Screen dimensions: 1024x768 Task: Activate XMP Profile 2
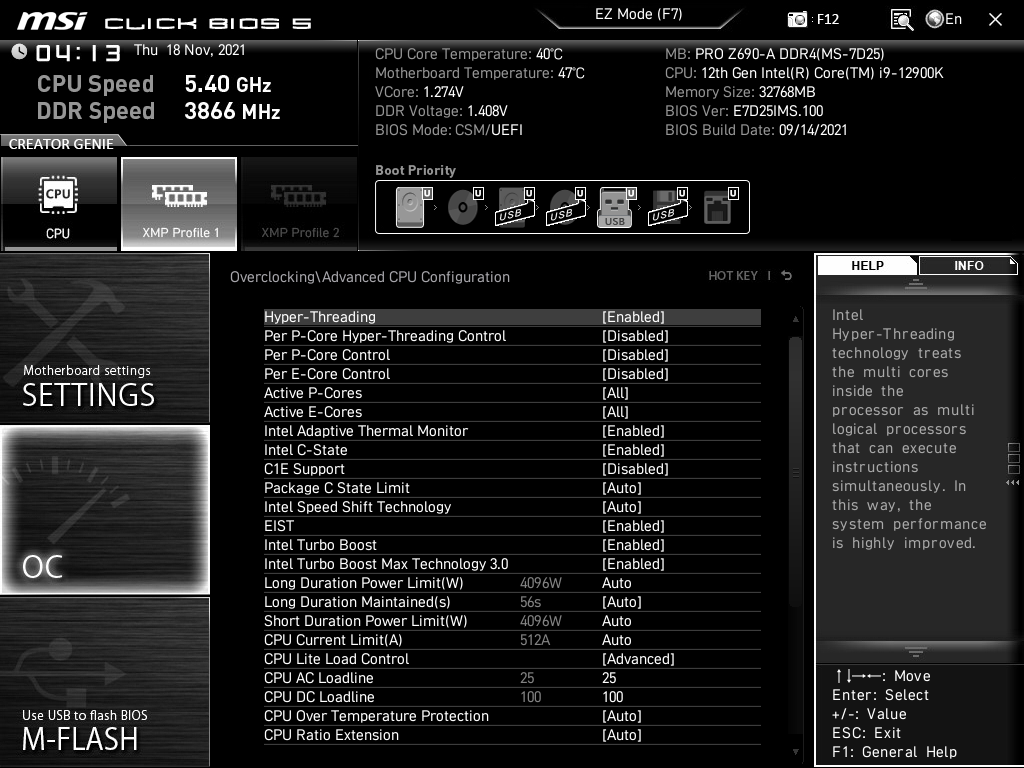300,204
